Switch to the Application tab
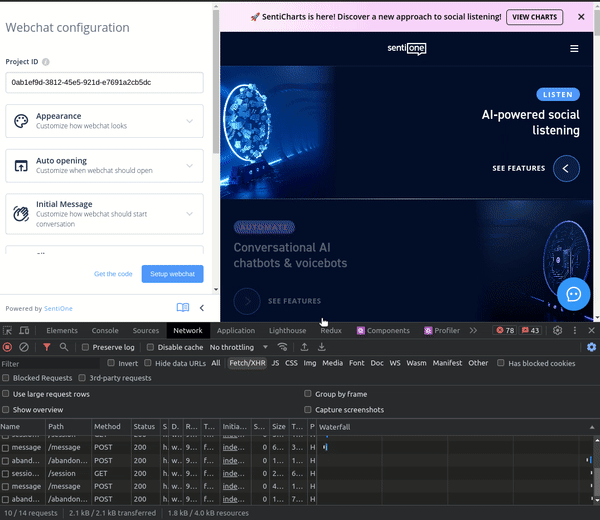The height and width of the screenshot is (520, 600). [236, 331]
